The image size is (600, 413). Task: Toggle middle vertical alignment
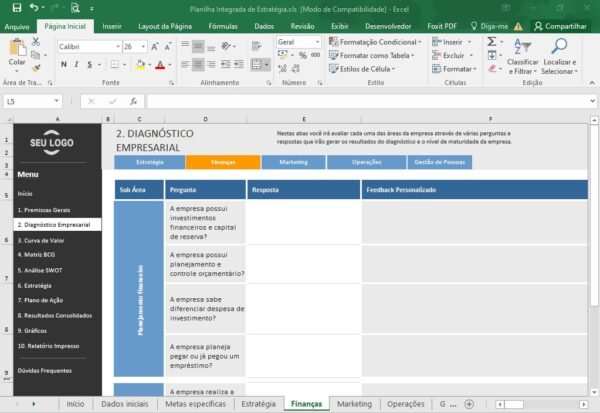[x=198, y=46]
